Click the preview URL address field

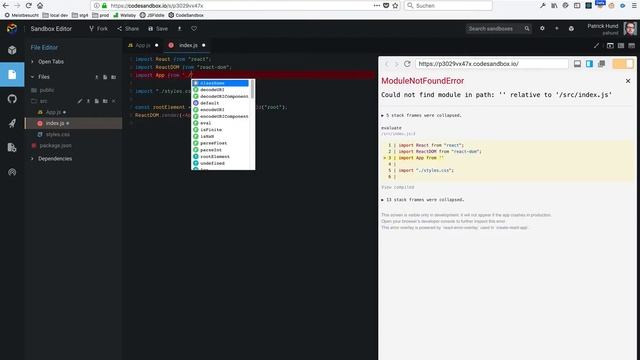[491, 64]
